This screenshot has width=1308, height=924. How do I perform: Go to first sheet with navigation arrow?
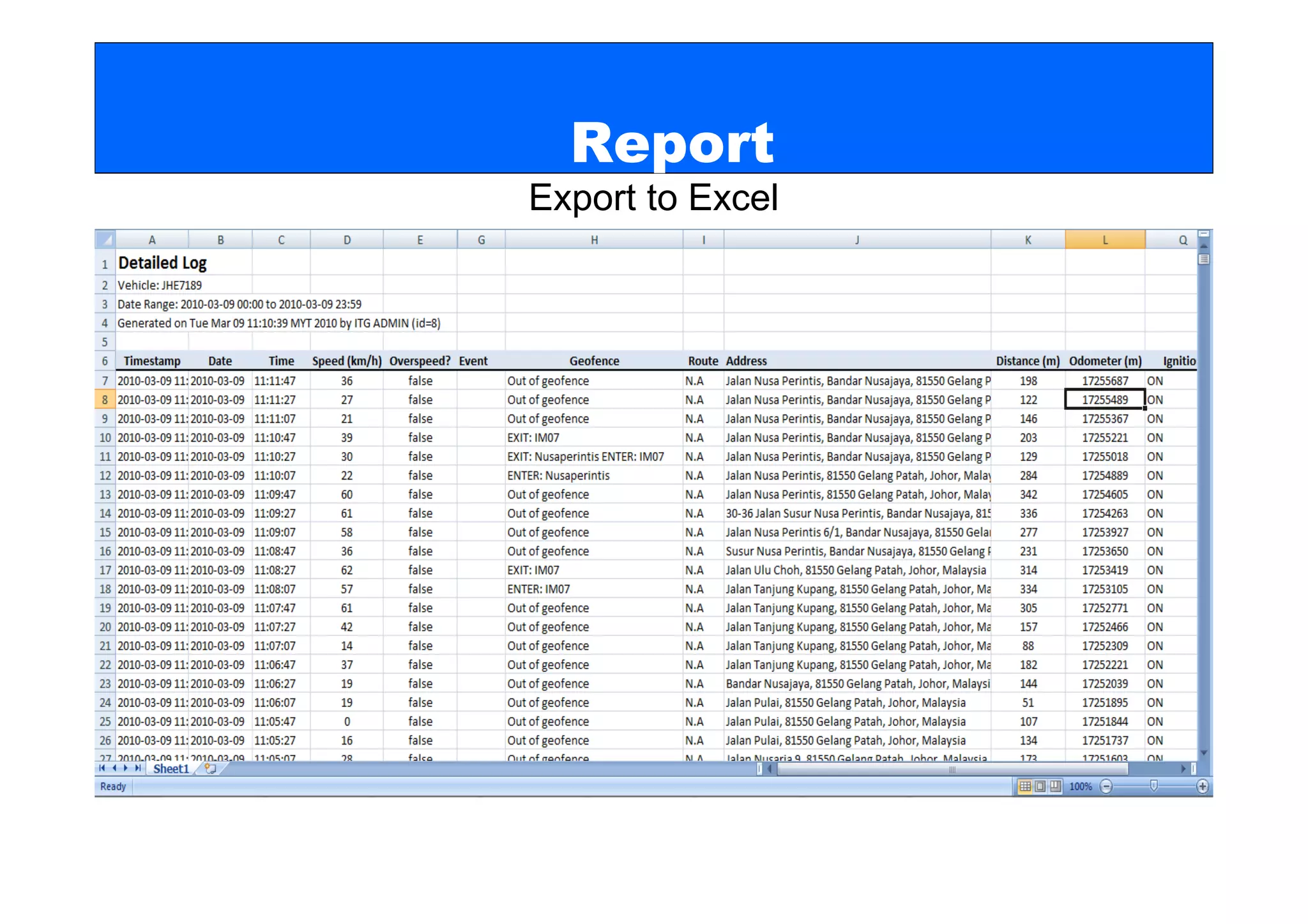[x=102, y=768]
